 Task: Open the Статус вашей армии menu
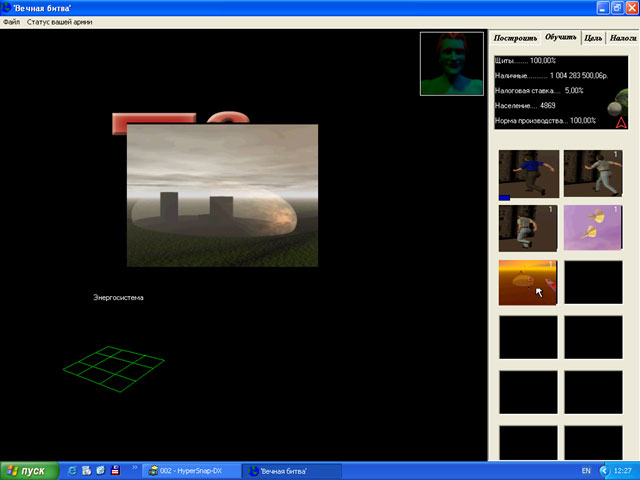pyautogui.click(x=60, y=21)
